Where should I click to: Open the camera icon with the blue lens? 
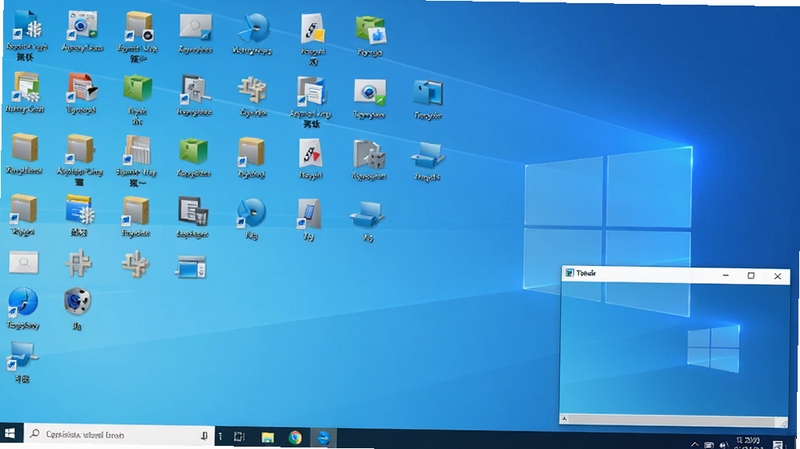(x=82, y=25)
